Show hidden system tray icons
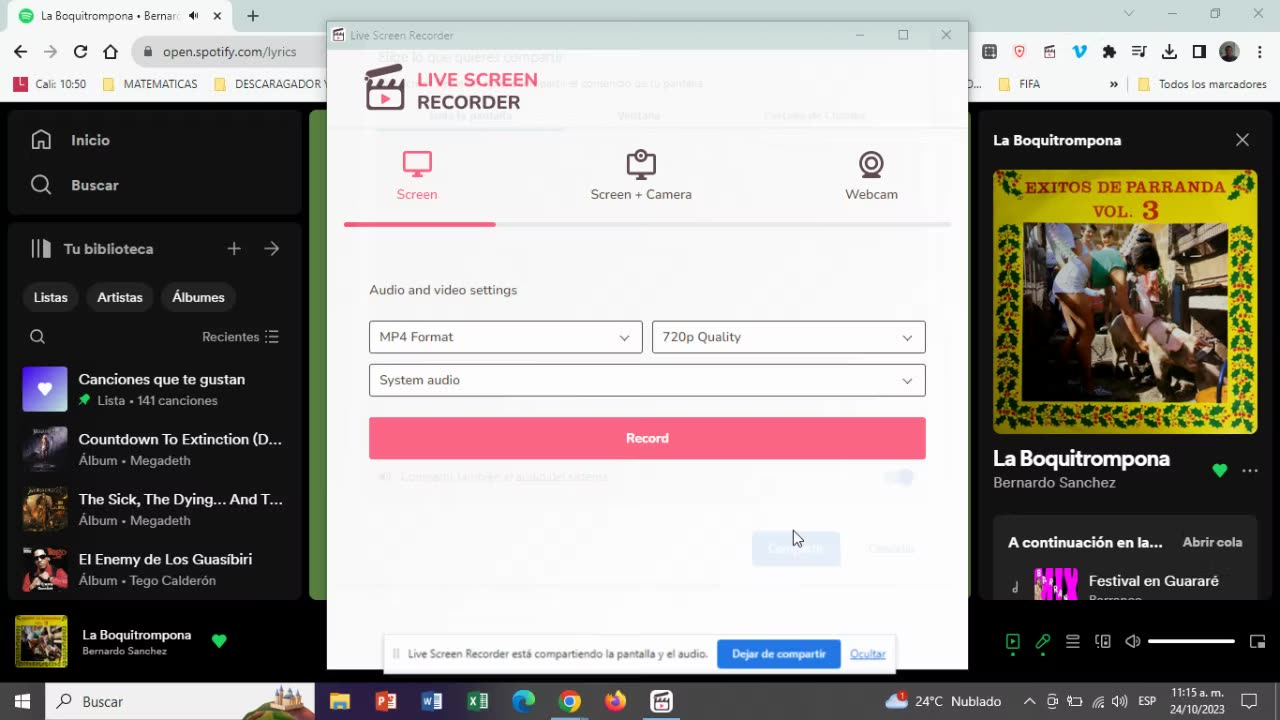The height and width of the screenshot is (720, 1280). pyautogui.click(x=1028, y=702)
